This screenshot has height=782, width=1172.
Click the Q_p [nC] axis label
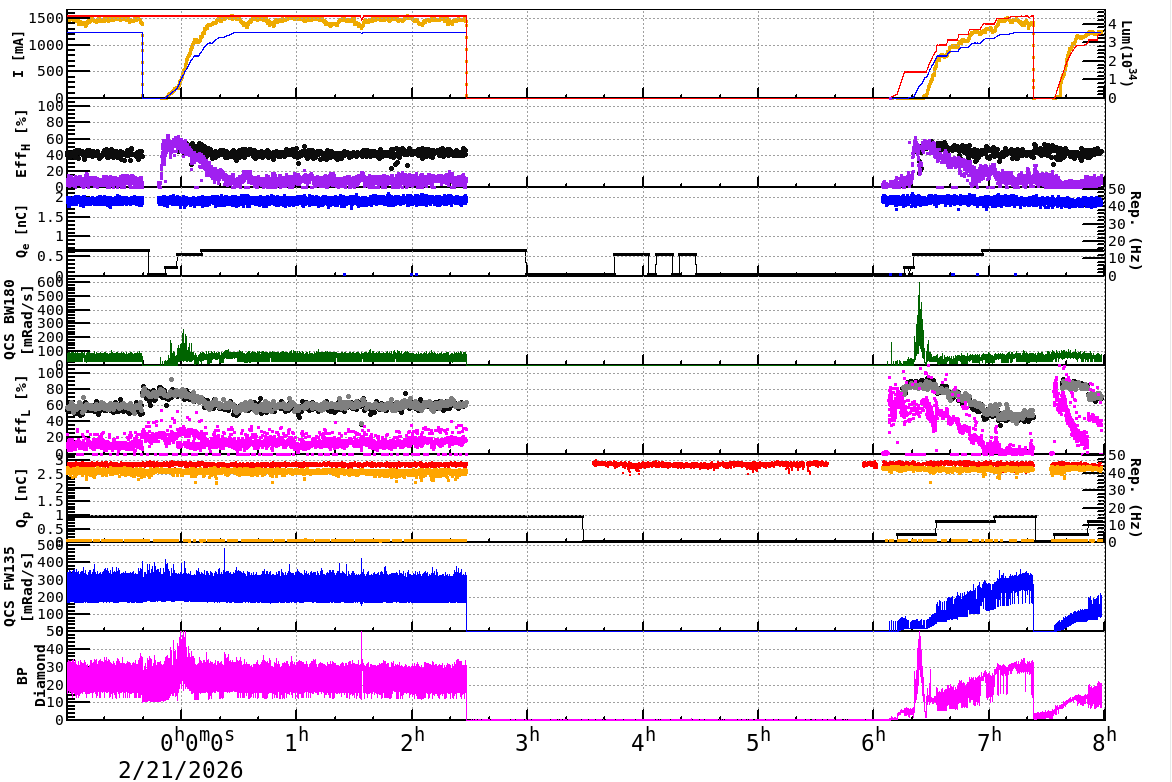click(x=22, y=497)
